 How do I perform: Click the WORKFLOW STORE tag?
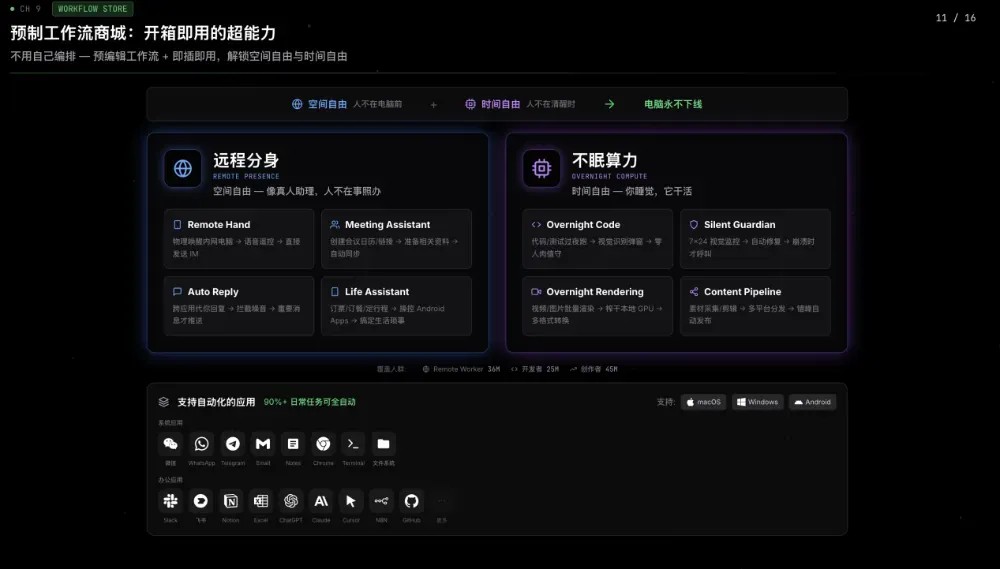click(92, 9)
